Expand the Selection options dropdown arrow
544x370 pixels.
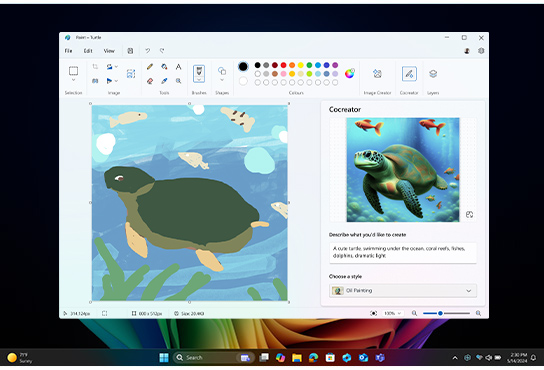click(x=73, y=80)
